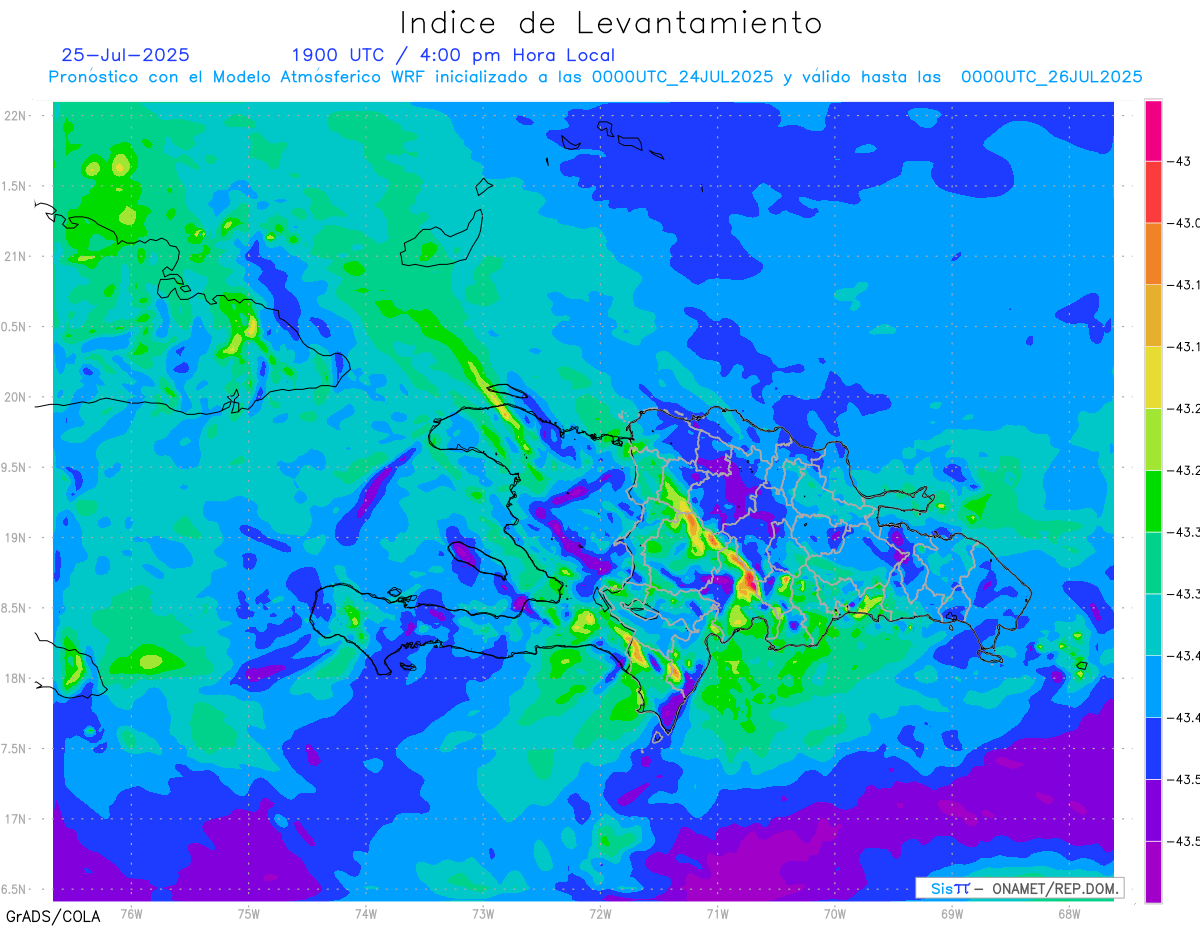
Task: Click the '22N' latitude label
Action: (16, 116)
